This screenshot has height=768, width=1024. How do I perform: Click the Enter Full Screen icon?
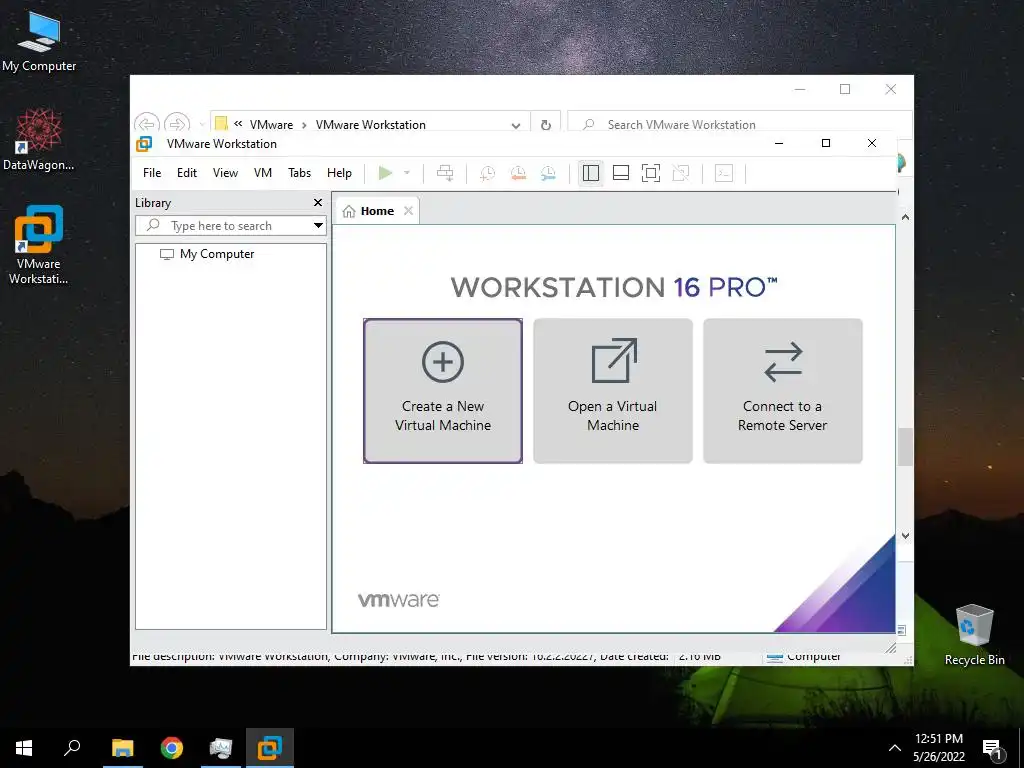click(650, 173)
